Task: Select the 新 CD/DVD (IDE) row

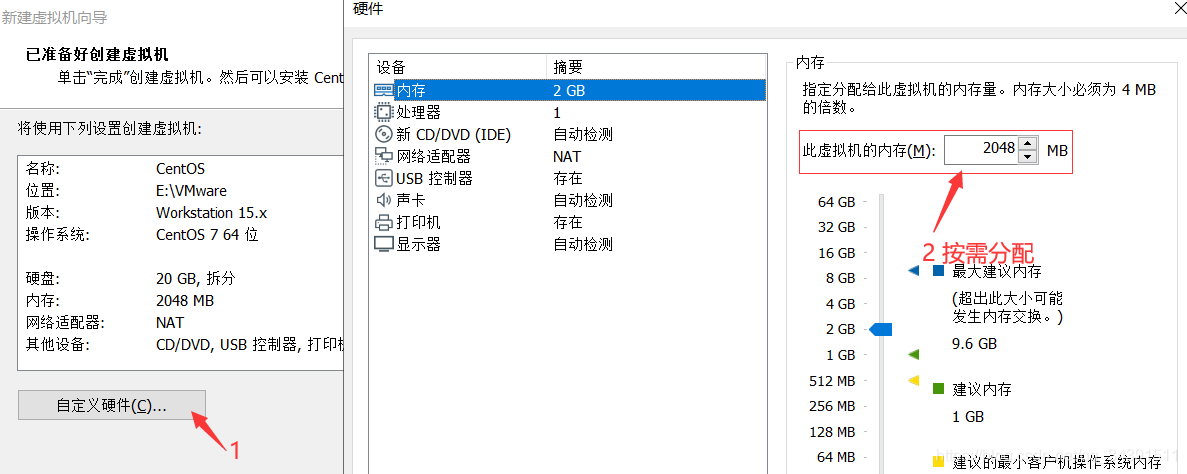Action: [568, 134]
